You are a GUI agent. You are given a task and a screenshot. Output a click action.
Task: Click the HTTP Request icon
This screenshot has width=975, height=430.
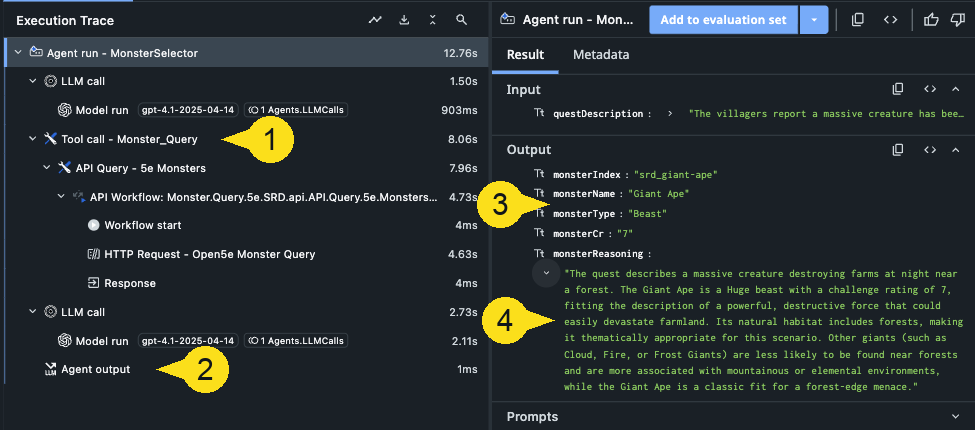click(x=93, y=254)
